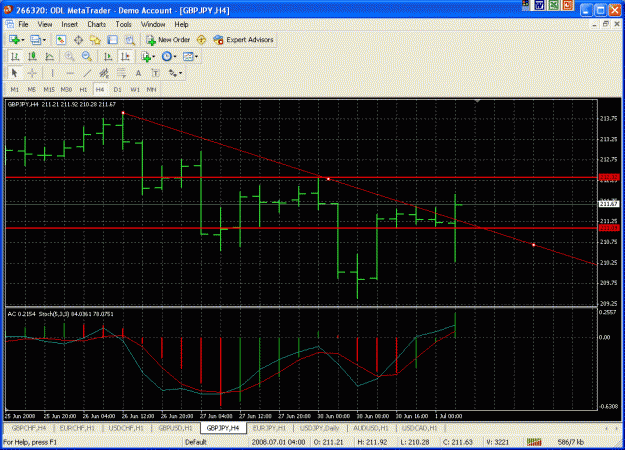Click the zoom out magnifier icon

coord(86,57)
